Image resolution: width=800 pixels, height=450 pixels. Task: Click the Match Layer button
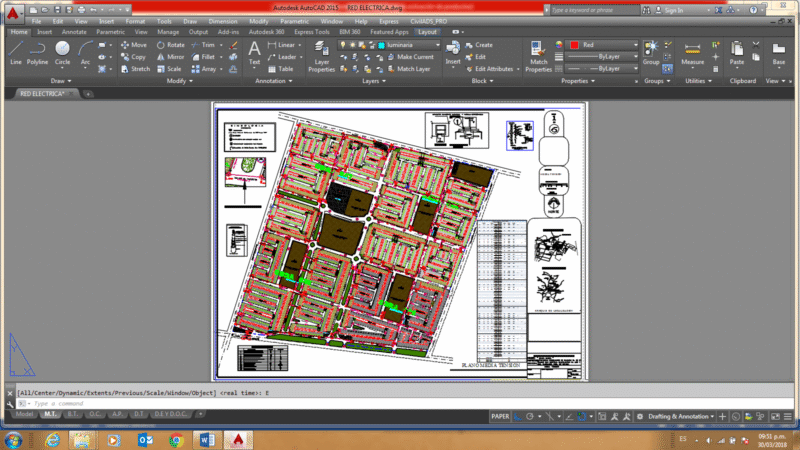[409, 69]
